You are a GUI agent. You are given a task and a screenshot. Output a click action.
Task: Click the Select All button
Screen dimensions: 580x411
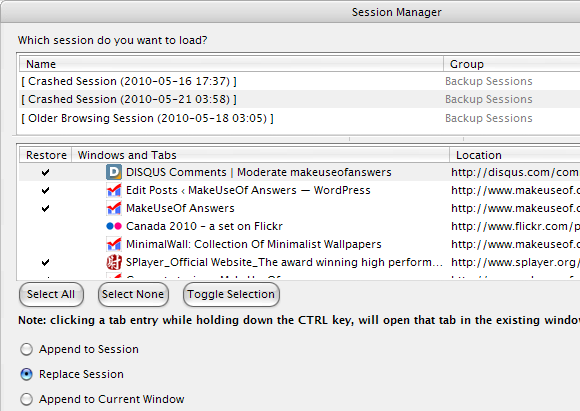click(x=51, y=294)
